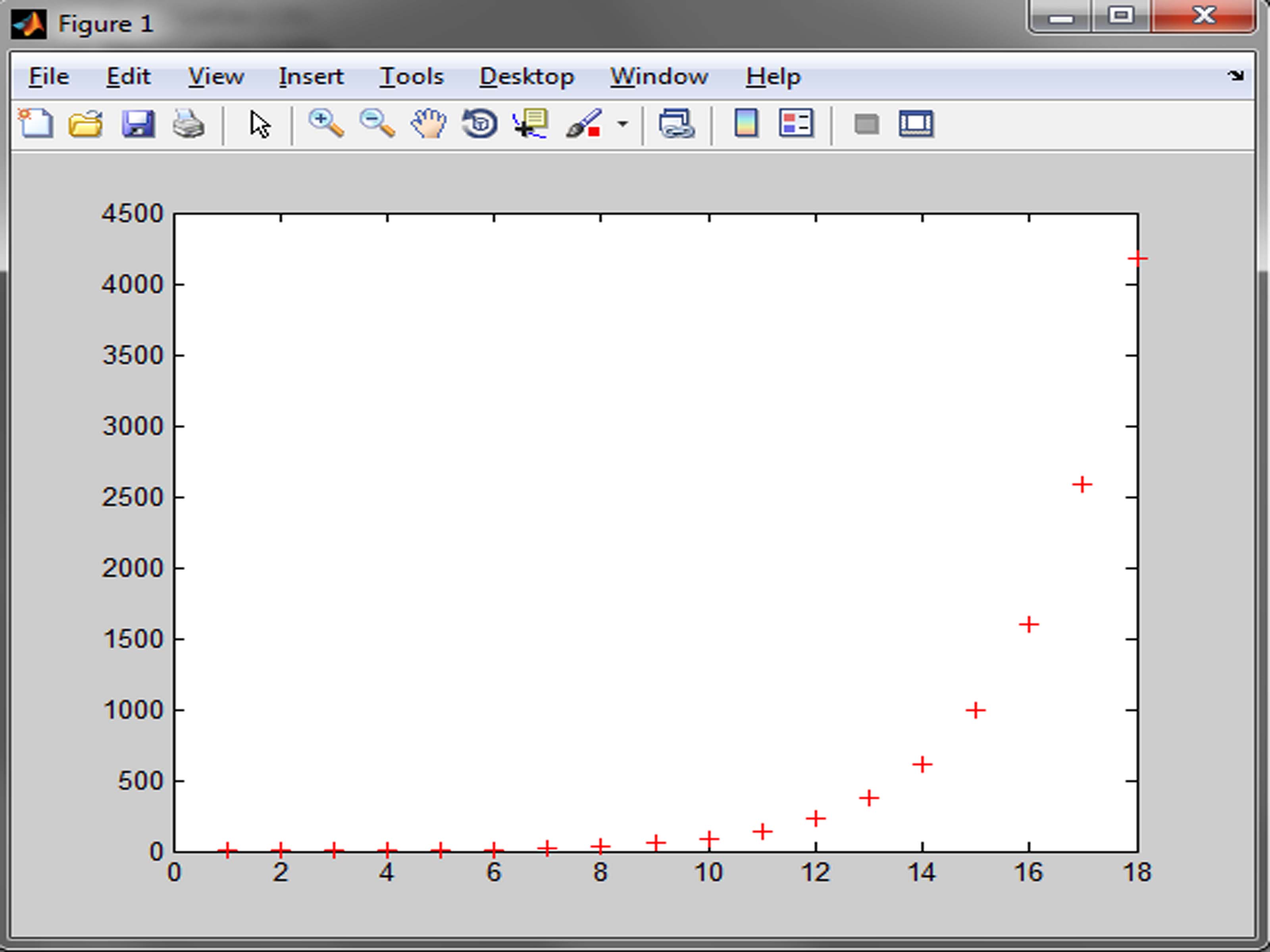Viewport: 1270px width, 952px height.
Task: Insert Legend using toolbar icon
Action: tap(796, 123)
